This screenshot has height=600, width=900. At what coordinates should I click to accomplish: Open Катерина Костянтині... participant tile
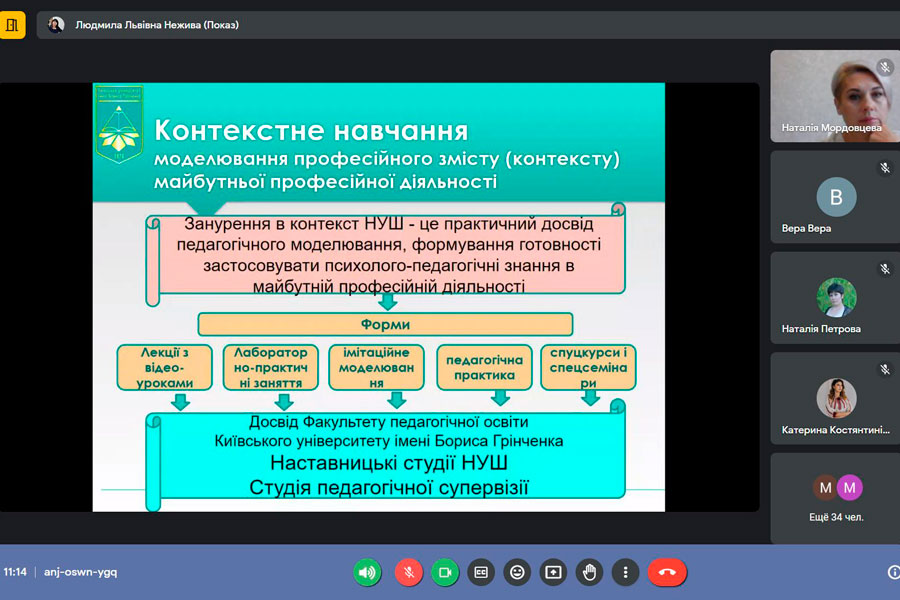pyautogui.click(x=834, y=398)
